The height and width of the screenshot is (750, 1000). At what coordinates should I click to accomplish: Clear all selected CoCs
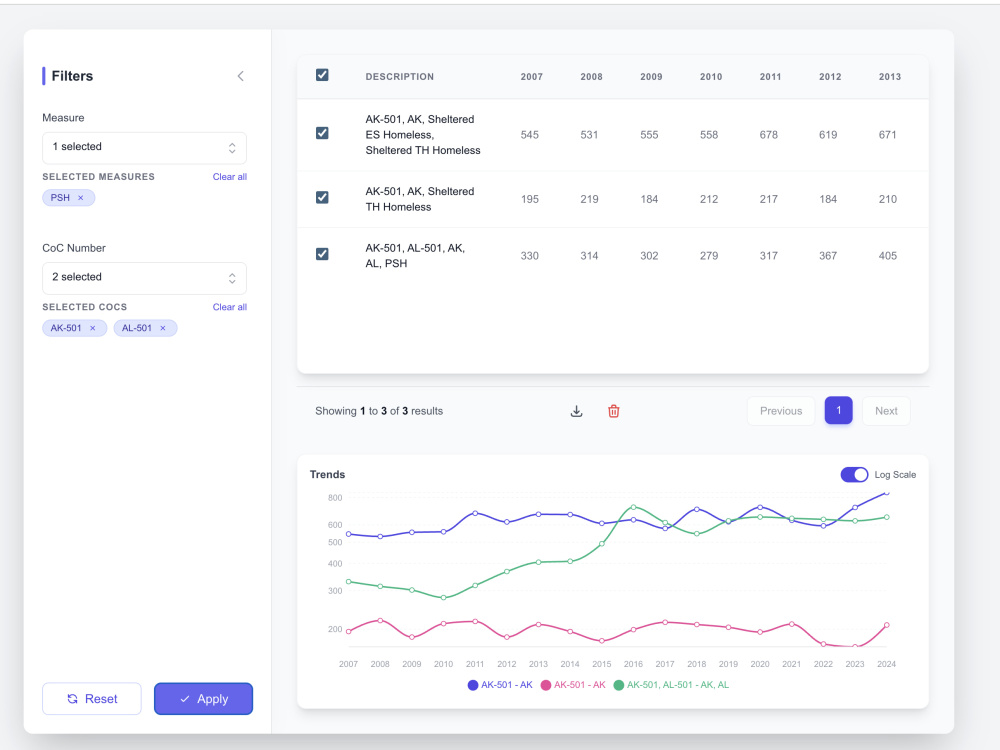point(230,307)
